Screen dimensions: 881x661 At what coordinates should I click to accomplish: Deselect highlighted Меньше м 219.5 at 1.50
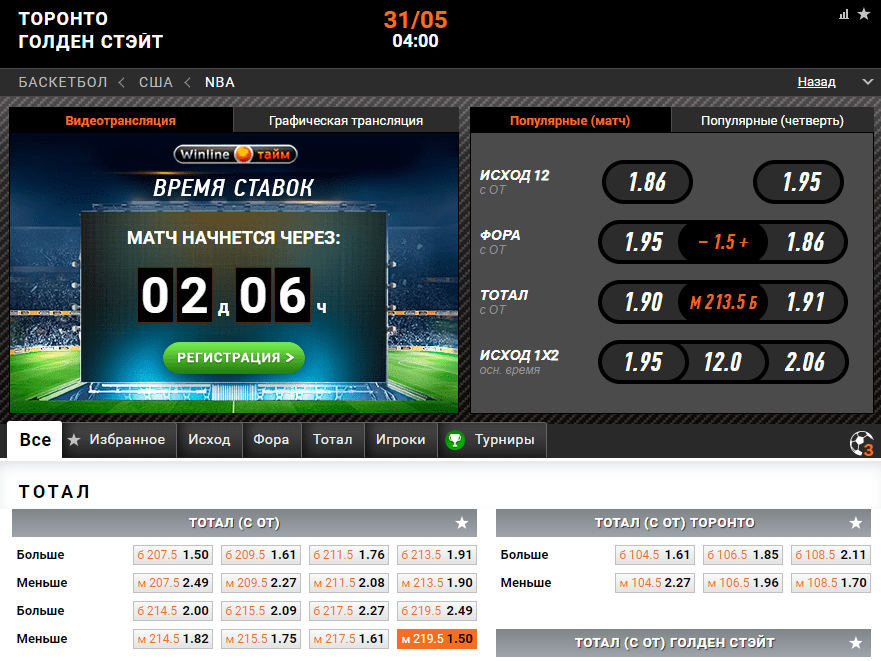437,639
